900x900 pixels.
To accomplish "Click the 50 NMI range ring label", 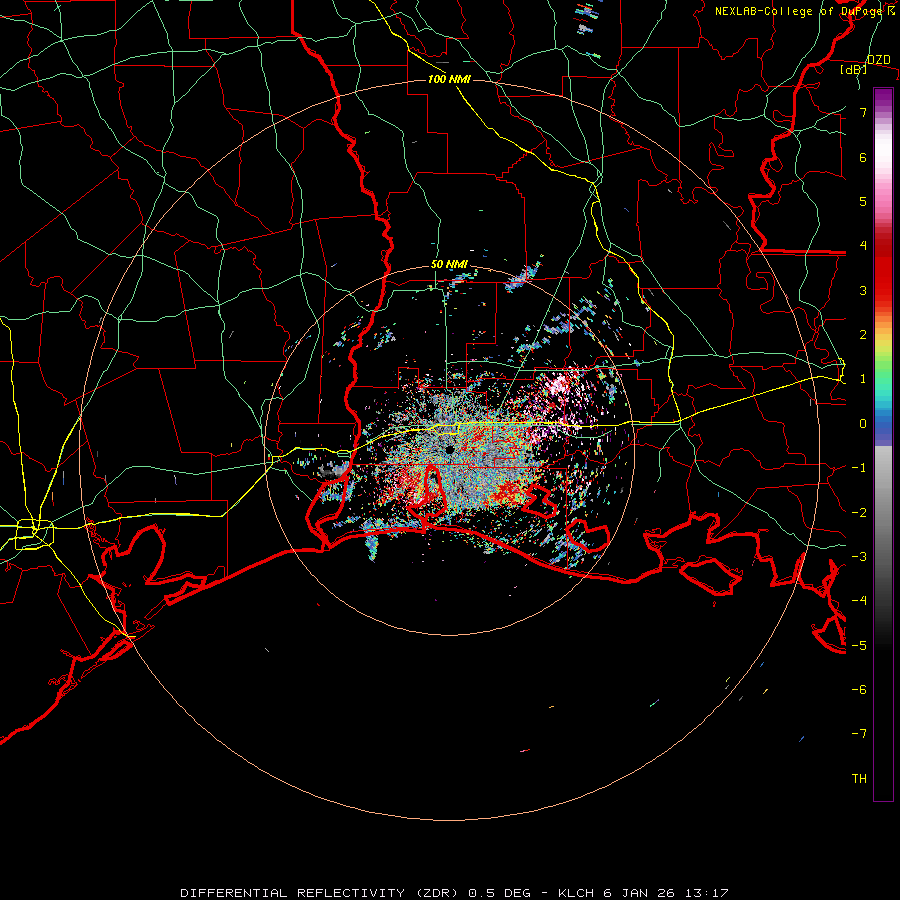I will pos(449,265).
